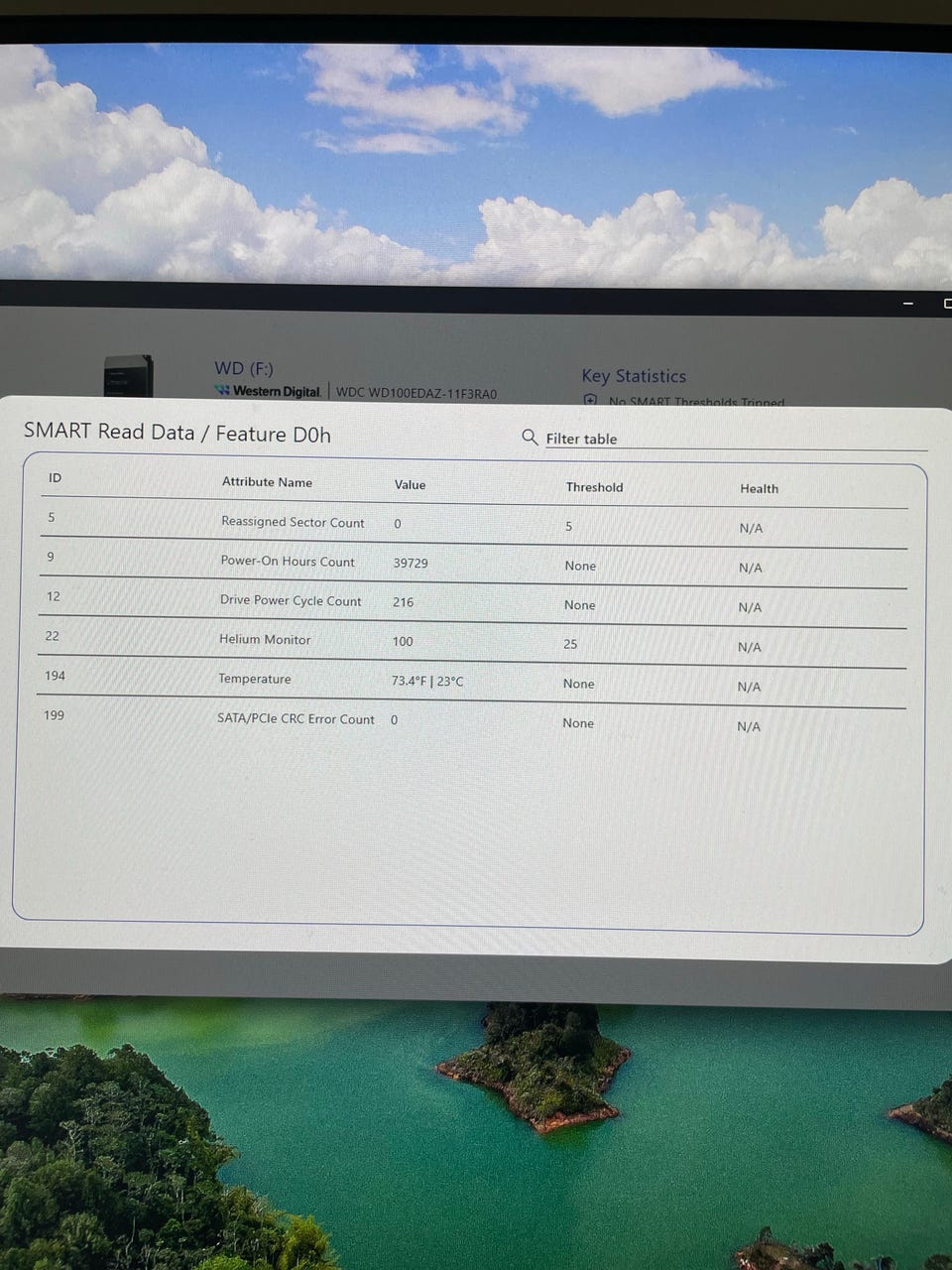Select the Reassigned Sector Count row

(474, 523)
